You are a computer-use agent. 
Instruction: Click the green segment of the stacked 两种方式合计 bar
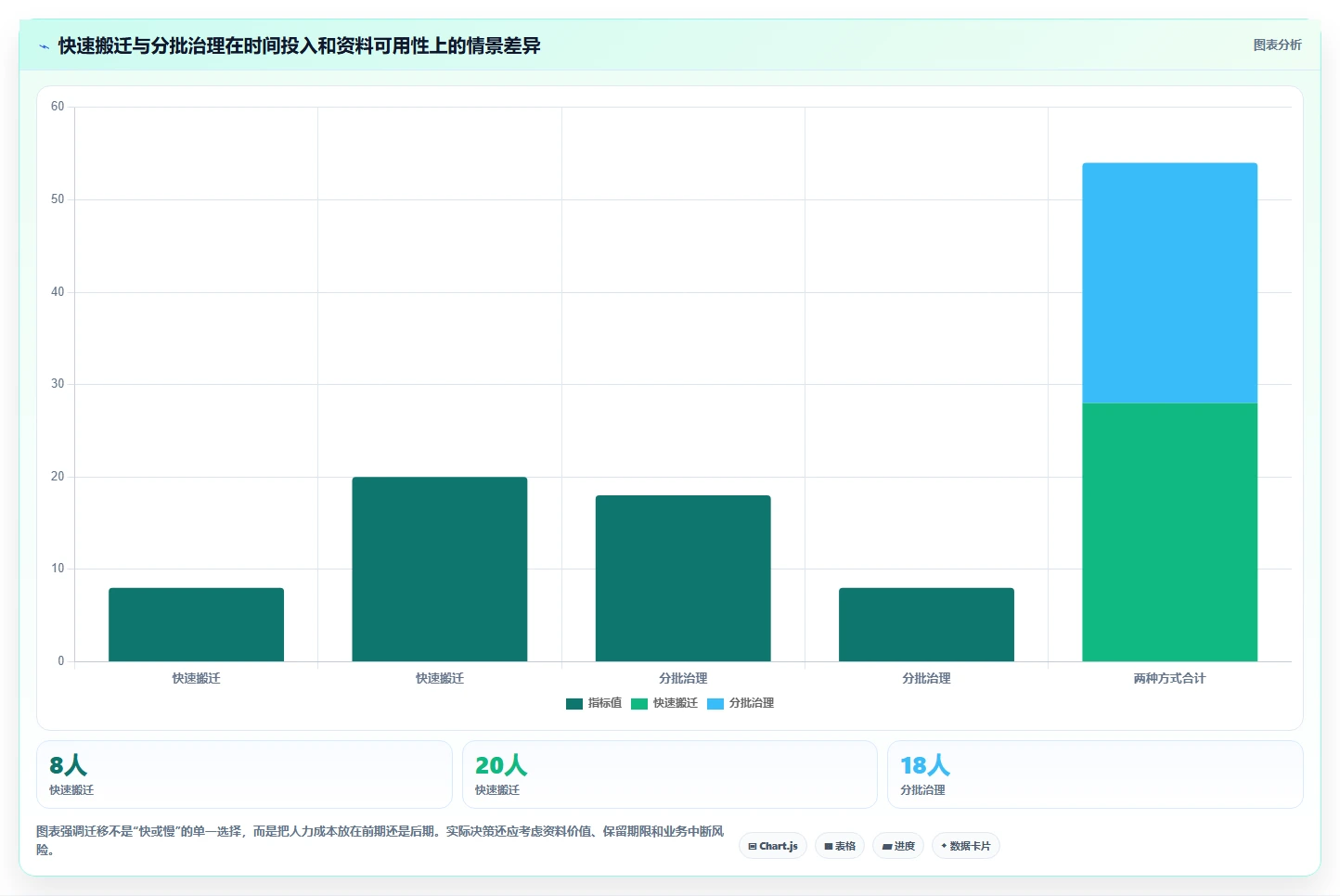(x=1169, y=532)
